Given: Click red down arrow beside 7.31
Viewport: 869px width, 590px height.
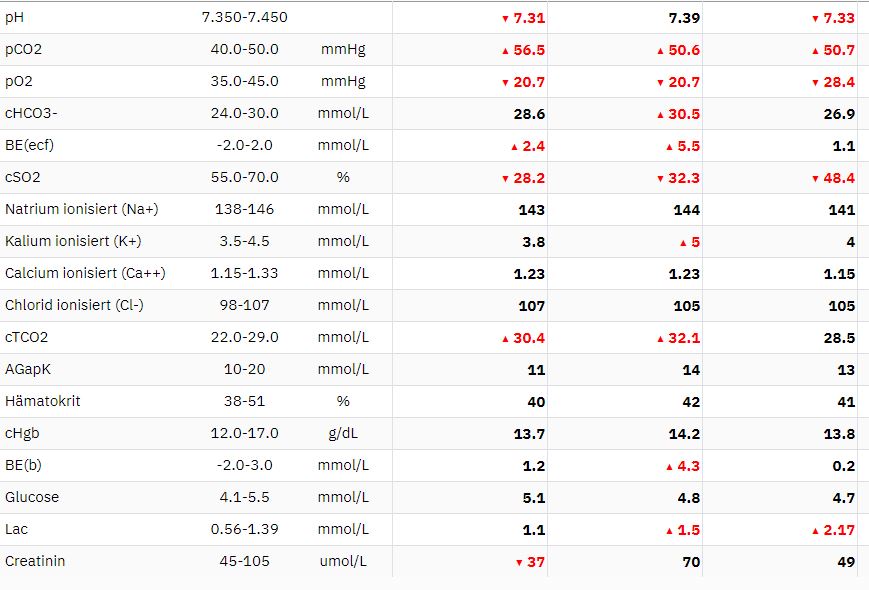Looking at the screenshot, I should [x=505, y=19].
